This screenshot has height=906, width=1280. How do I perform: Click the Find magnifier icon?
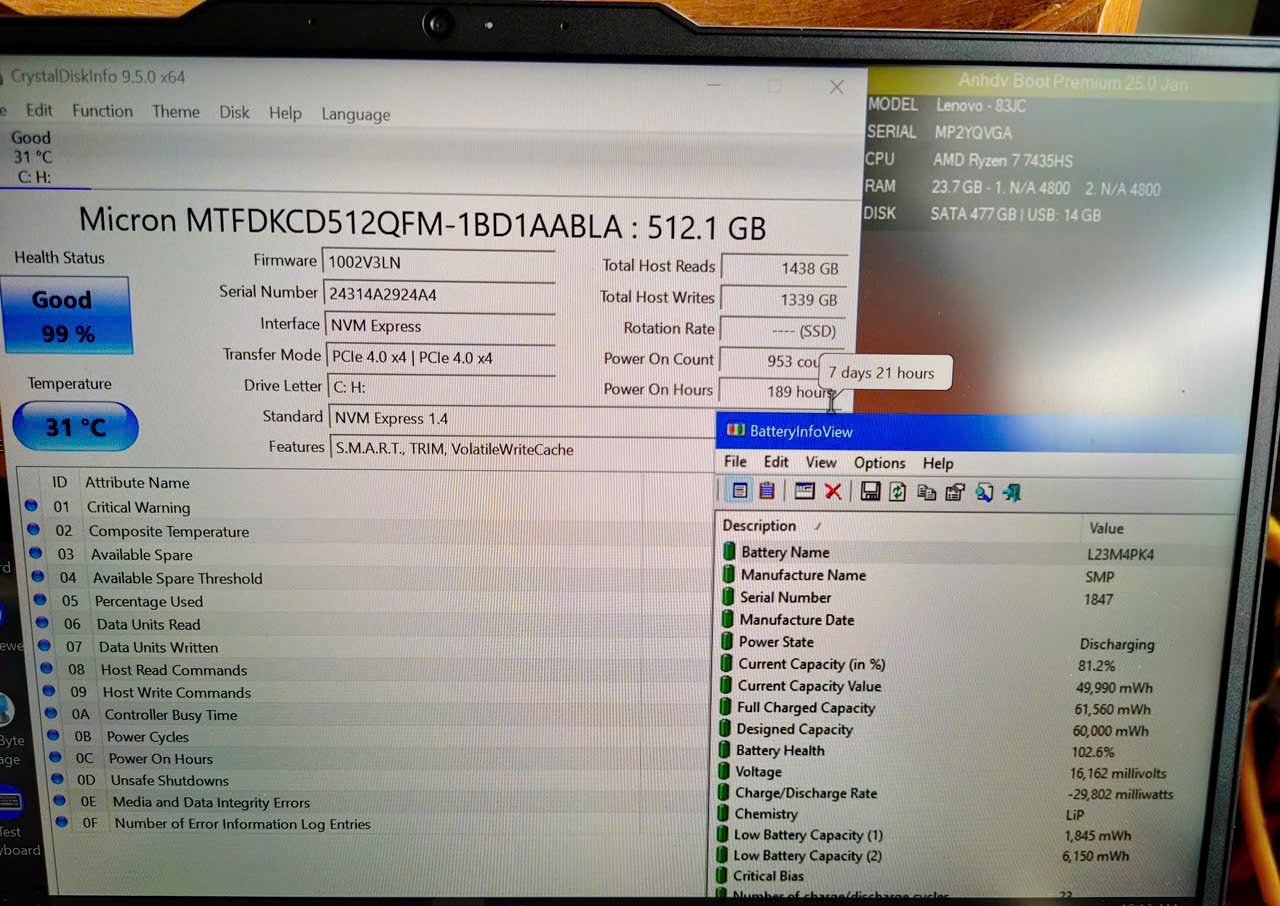[984, 492]
